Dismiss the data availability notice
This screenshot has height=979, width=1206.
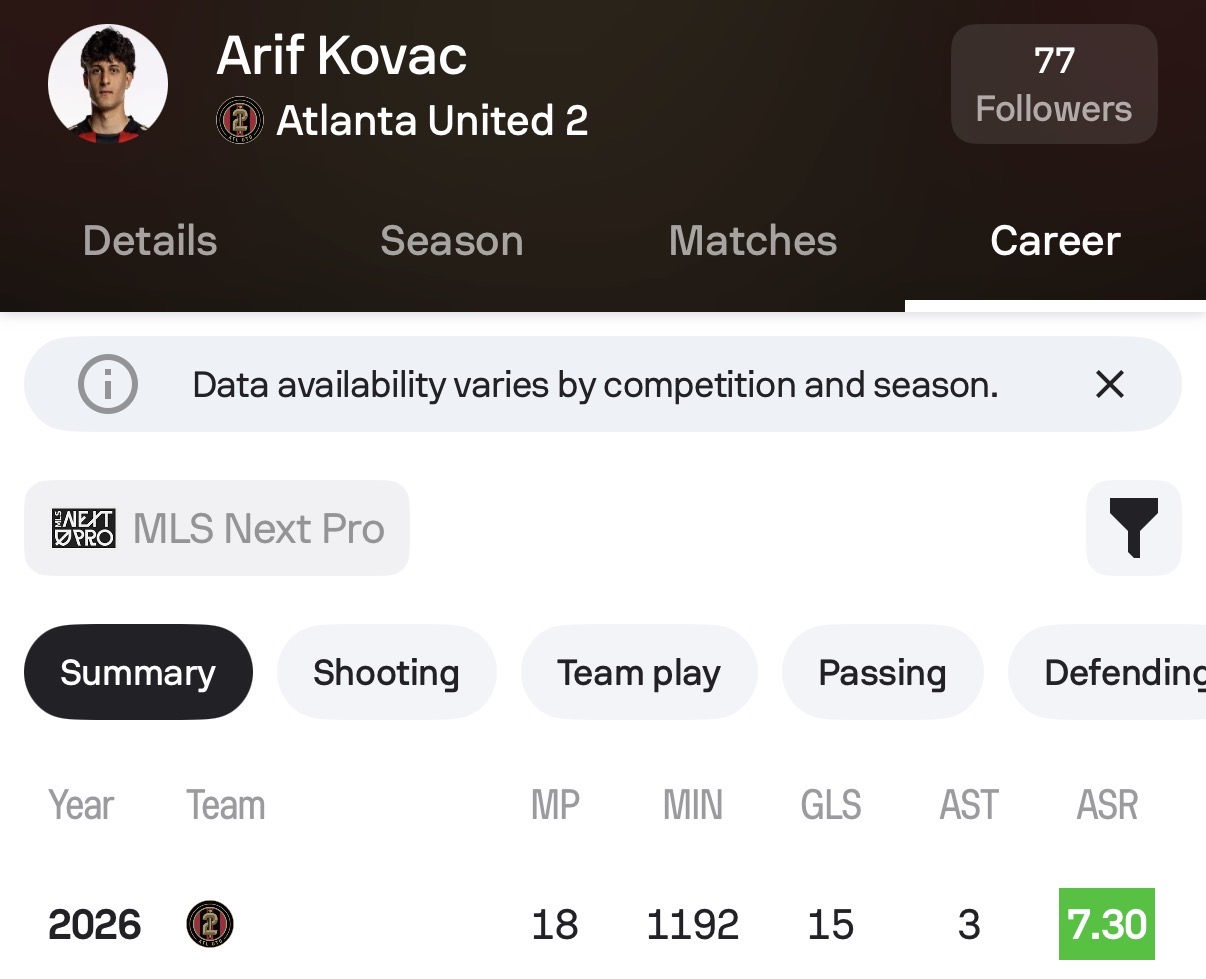pos(1110,384)
